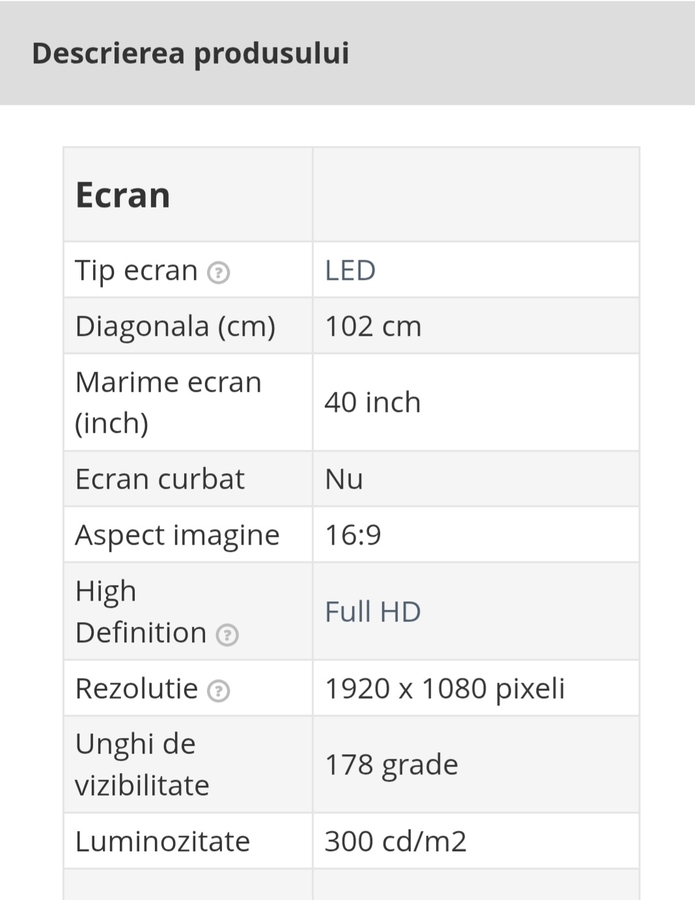The image size is (695, 900).
Task: Click the 300 cd/m2 brightness value
Action: (x=395, y=841)
